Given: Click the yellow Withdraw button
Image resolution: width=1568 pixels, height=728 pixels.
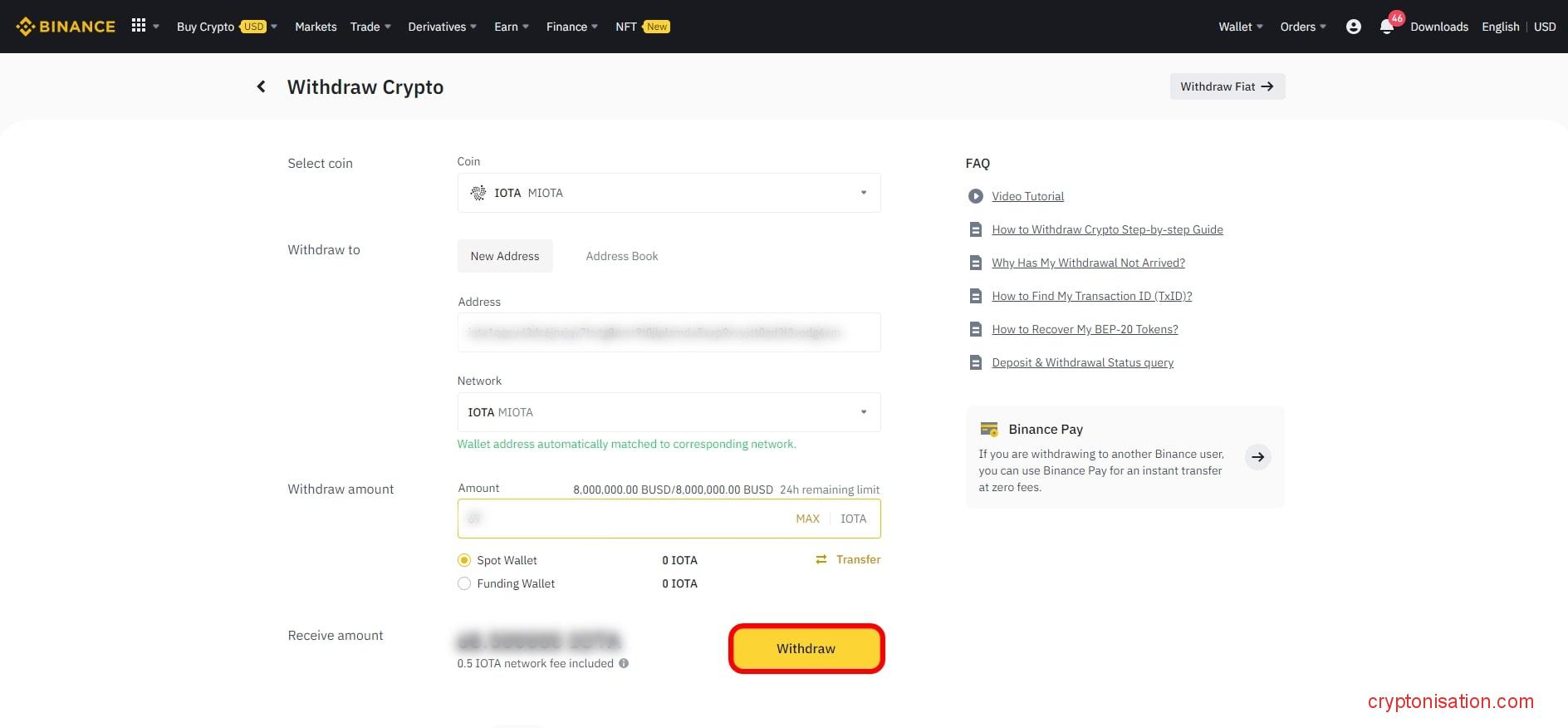Looking at the screenshot, I should coord(806,648).
